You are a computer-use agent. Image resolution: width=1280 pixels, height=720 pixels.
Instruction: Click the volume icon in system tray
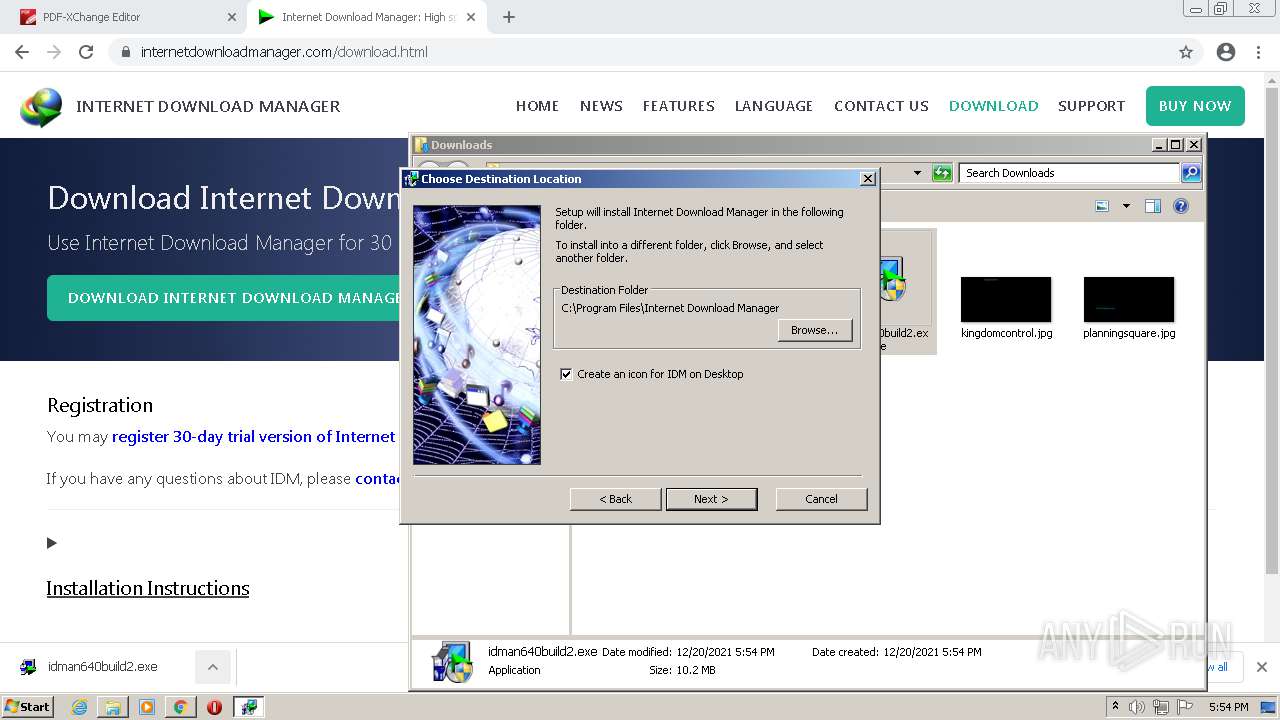1138,707
